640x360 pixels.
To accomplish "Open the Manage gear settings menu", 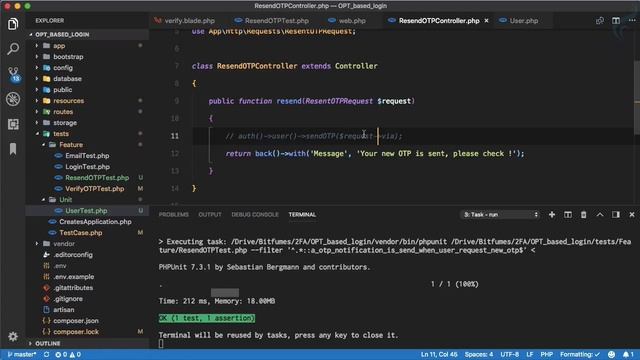I will click(x=13, y=336).
